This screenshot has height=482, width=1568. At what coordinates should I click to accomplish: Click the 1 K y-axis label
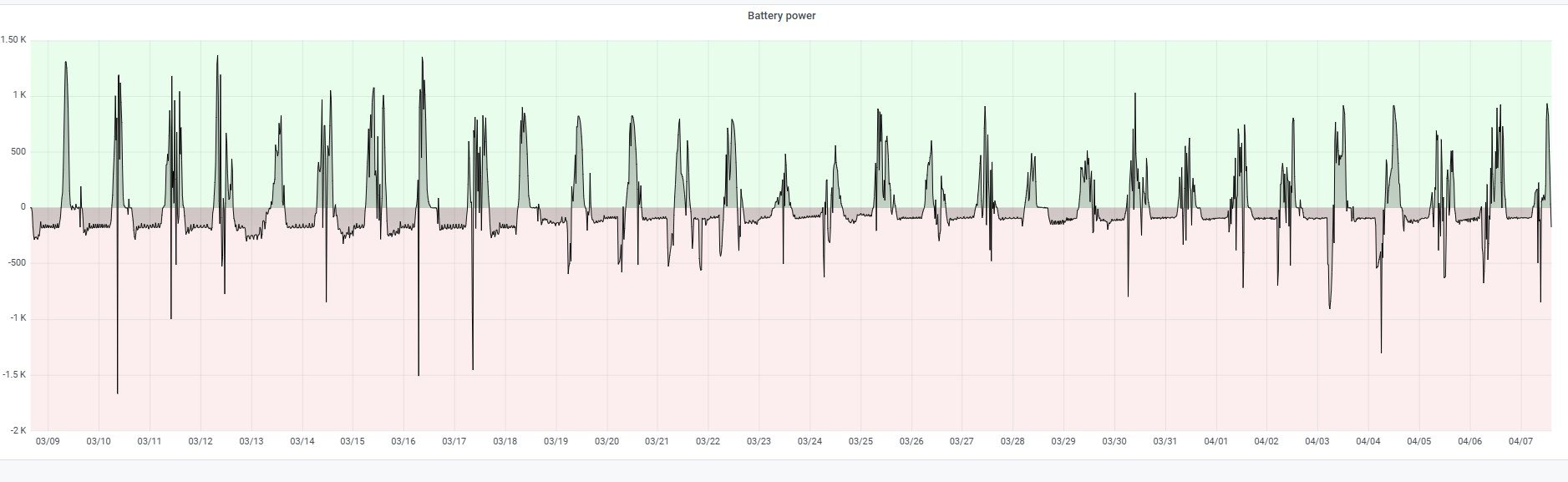pos(19,96)
